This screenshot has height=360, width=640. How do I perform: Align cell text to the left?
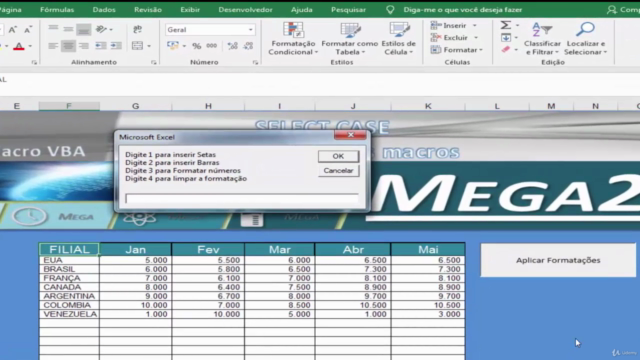(53, 46)
